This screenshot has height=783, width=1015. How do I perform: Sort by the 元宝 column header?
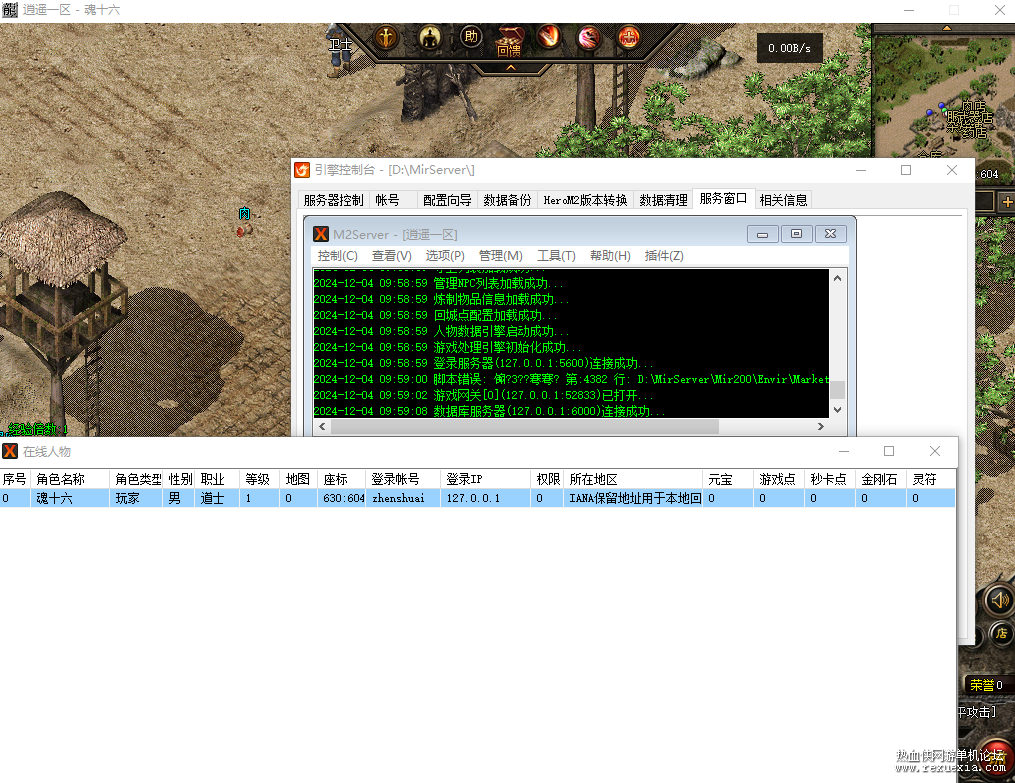coord(728,479)
